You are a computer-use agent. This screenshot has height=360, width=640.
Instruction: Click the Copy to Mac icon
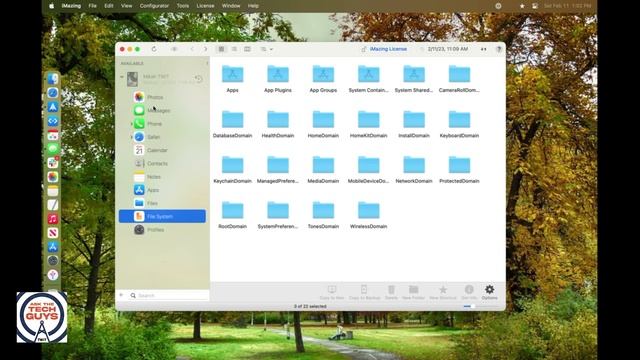point(332,290)
